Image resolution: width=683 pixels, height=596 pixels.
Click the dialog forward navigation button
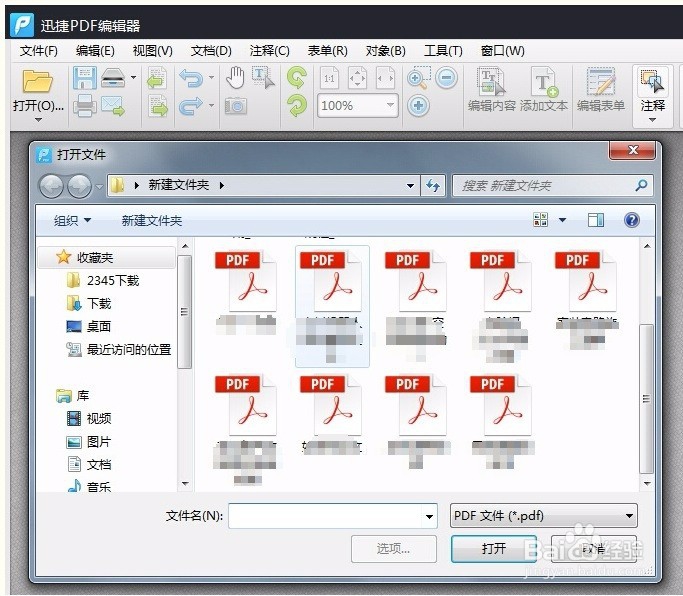(79, 186)
